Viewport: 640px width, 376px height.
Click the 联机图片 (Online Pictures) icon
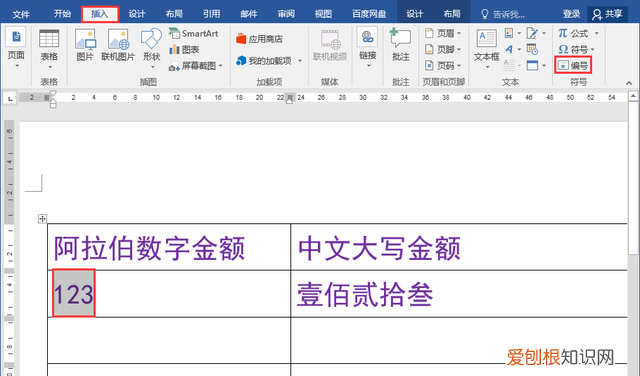[118, 45]
